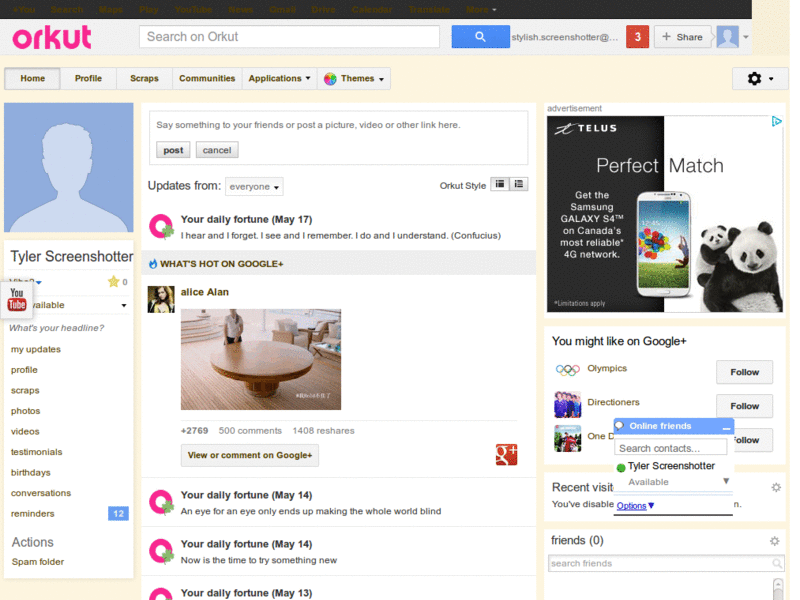The image size is (800, 600).
Task: Click the chat bubble icon in Online friends
Action: pos(620,426)
